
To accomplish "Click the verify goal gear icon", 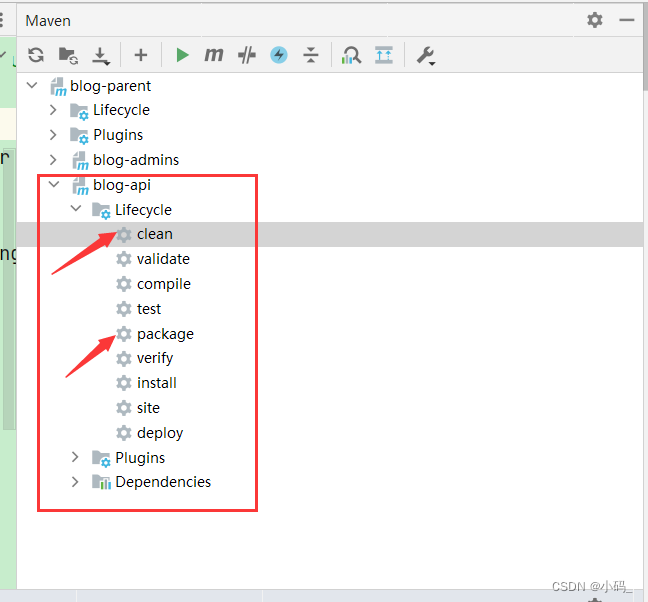I will [x=124, y=359].
